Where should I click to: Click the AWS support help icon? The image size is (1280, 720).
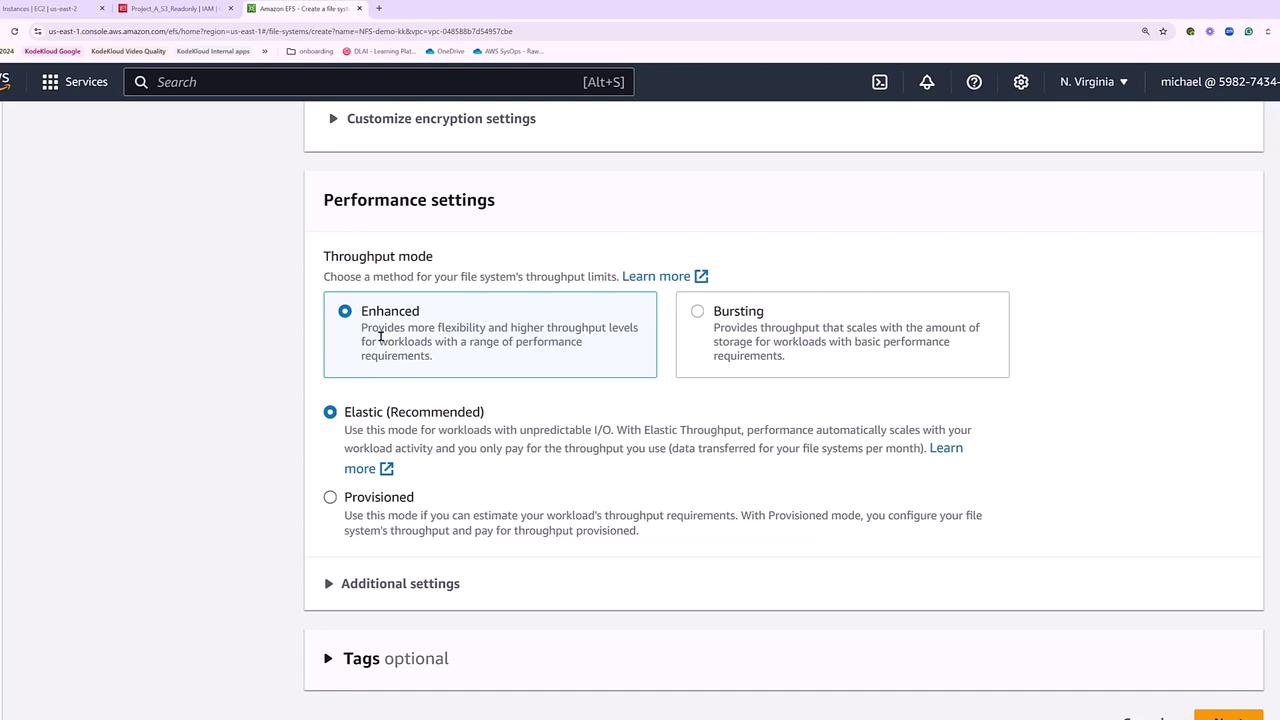974,82
